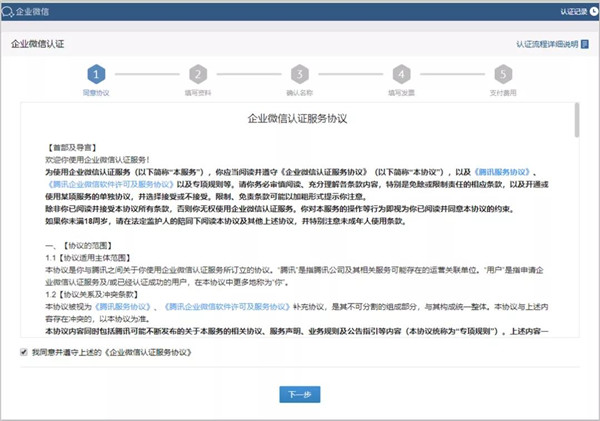
Task: Select step 3 hexagon 确认名称
Action: pos(300,74)
